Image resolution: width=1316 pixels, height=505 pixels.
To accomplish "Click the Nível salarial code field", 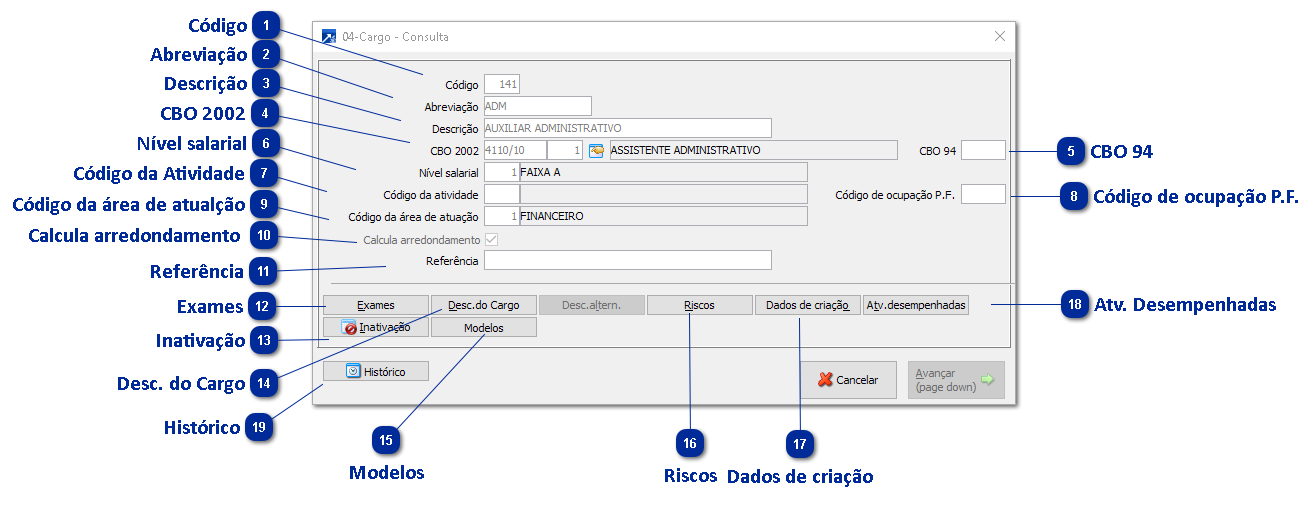I will click(x=502, y=172).
